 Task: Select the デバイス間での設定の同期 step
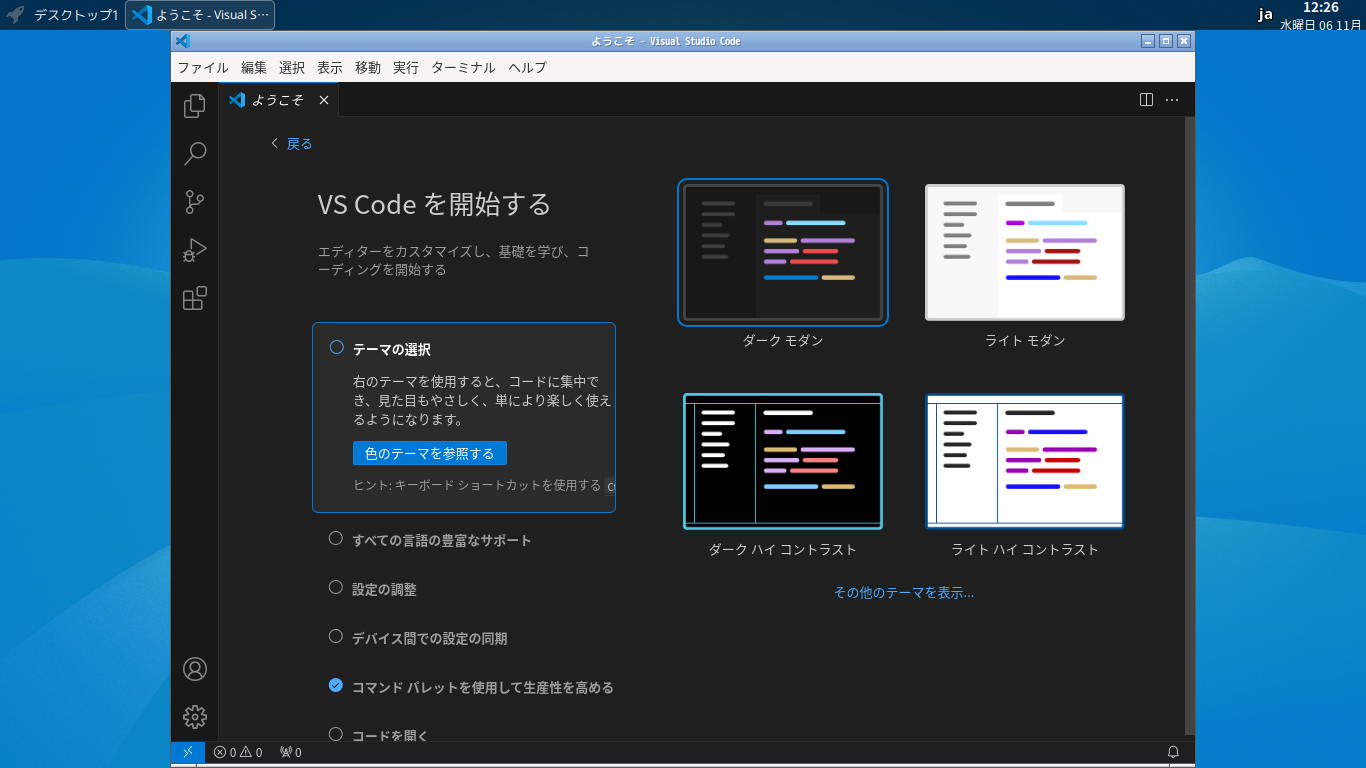[418, 638]
